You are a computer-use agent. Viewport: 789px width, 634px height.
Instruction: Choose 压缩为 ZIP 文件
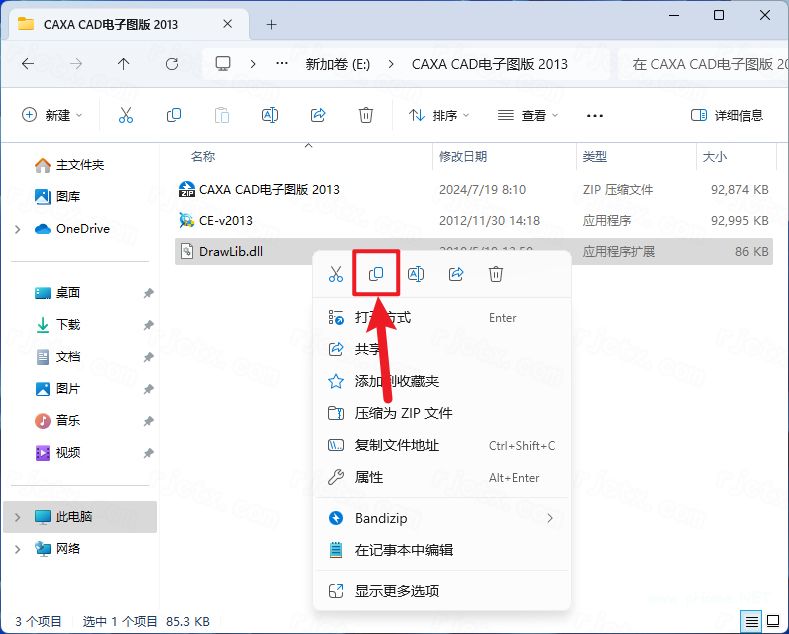[x=442, y=413]
